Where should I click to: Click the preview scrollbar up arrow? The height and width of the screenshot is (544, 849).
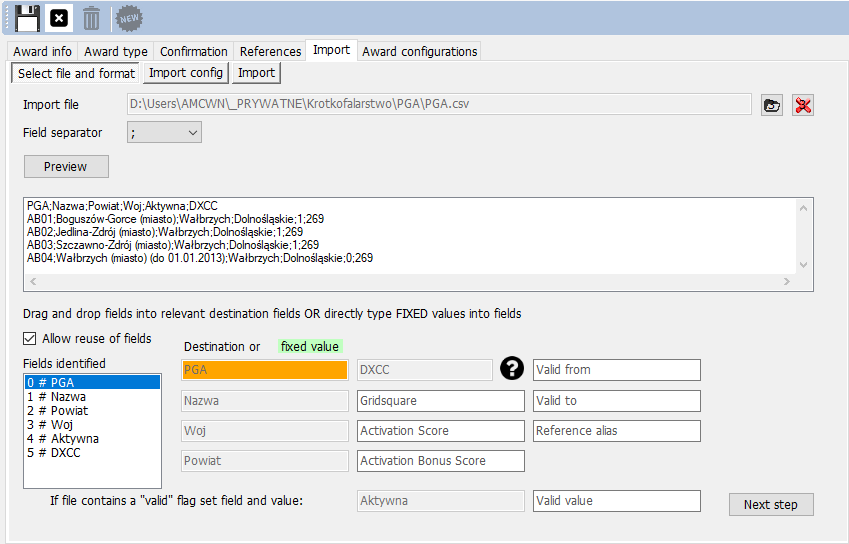click(x=804, y=208)
